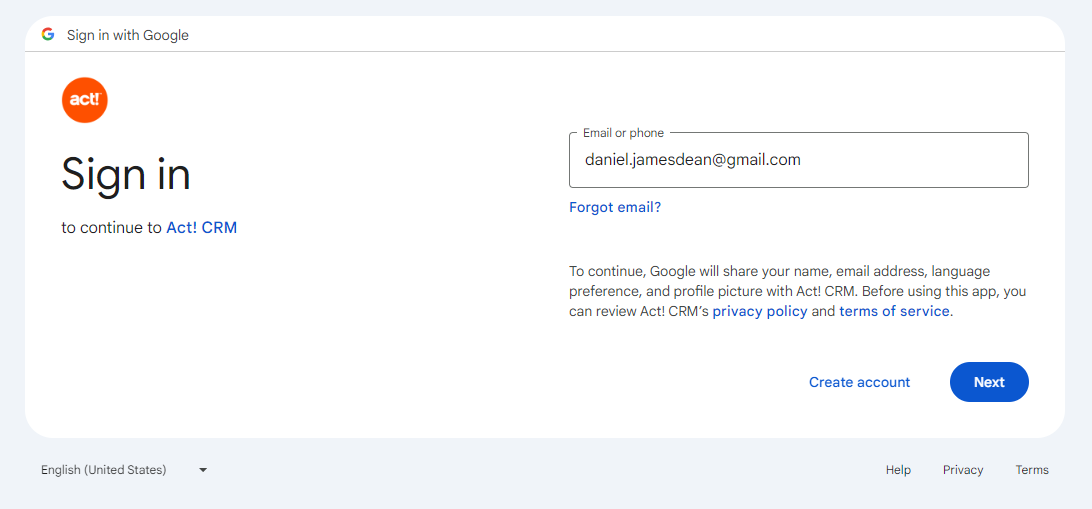Open the Act! CRM privacy policy link
The height and width of the screenshot is (509, 1092).
pyautogui.click(x=760, y=311)
